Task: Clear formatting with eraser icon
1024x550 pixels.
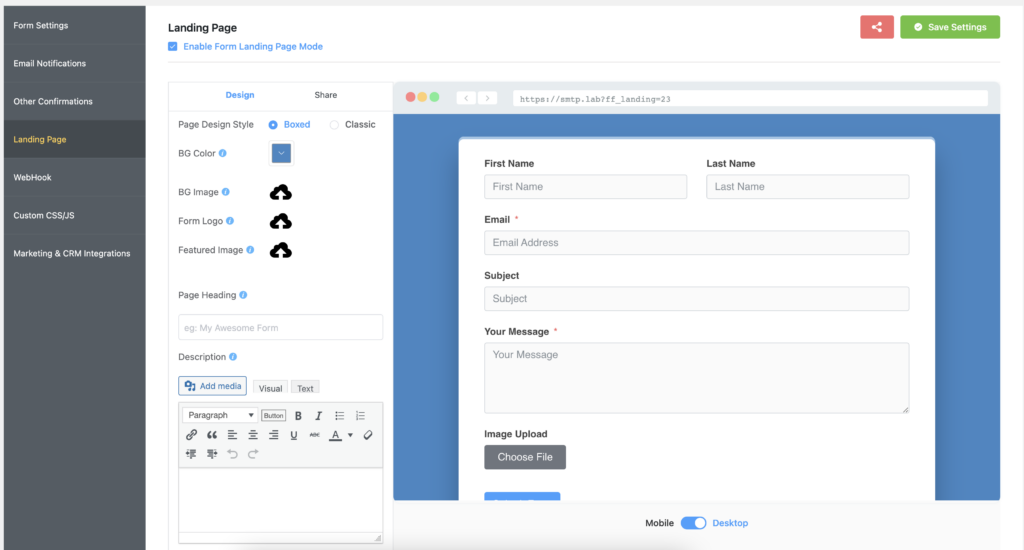Action: (x=368, y=434)
